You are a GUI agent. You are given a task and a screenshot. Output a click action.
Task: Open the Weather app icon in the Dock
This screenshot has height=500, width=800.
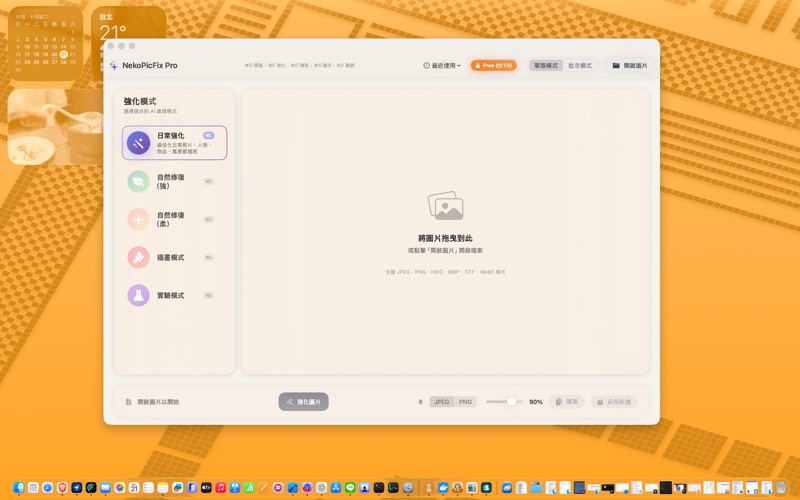tap(507, 487)
